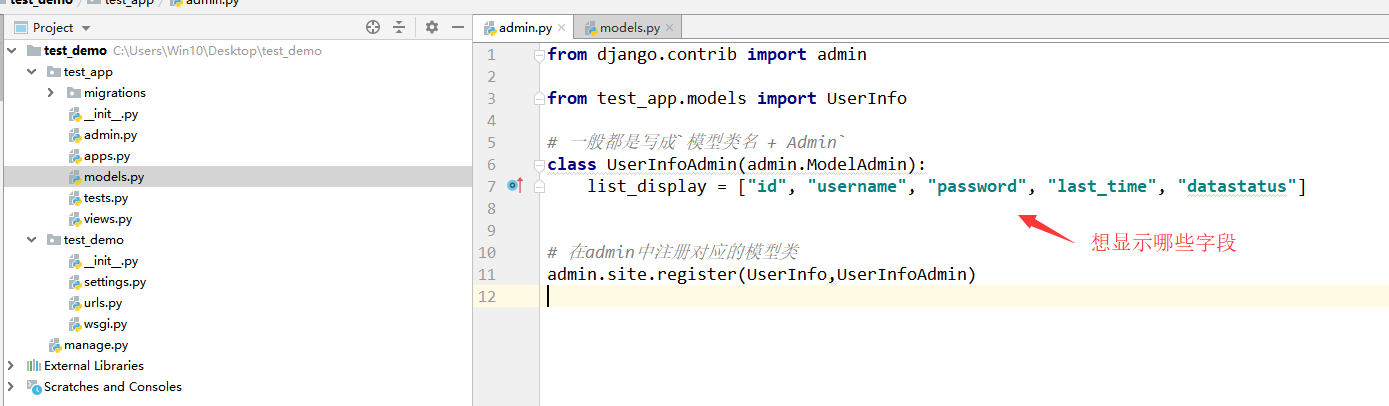Select wsgi.py in the project tree
The image size is (1389, 406).
click(x=105, y=324)
